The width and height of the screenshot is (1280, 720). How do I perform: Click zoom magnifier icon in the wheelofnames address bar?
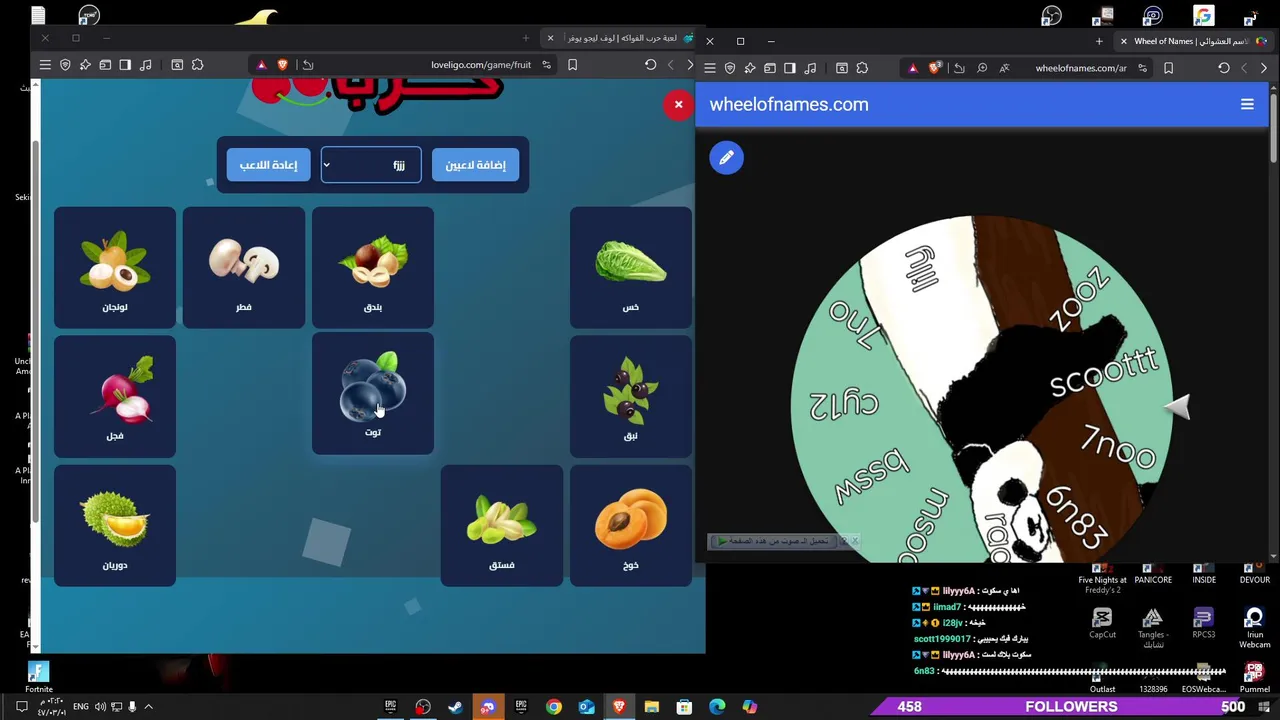[982, 68]
